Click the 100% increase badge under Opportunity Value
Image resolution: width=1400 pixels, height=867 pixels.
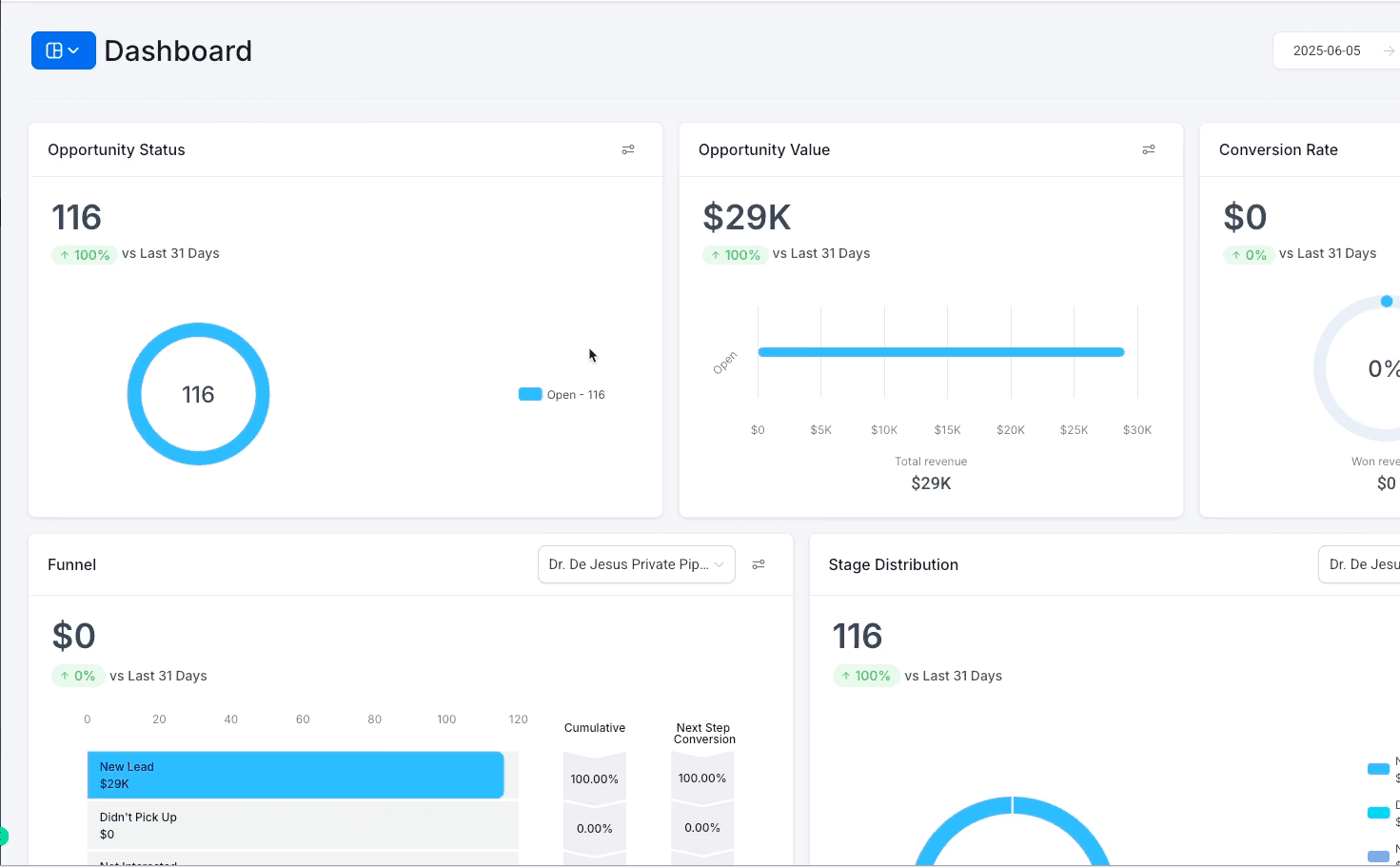click(x=735, y=254)
